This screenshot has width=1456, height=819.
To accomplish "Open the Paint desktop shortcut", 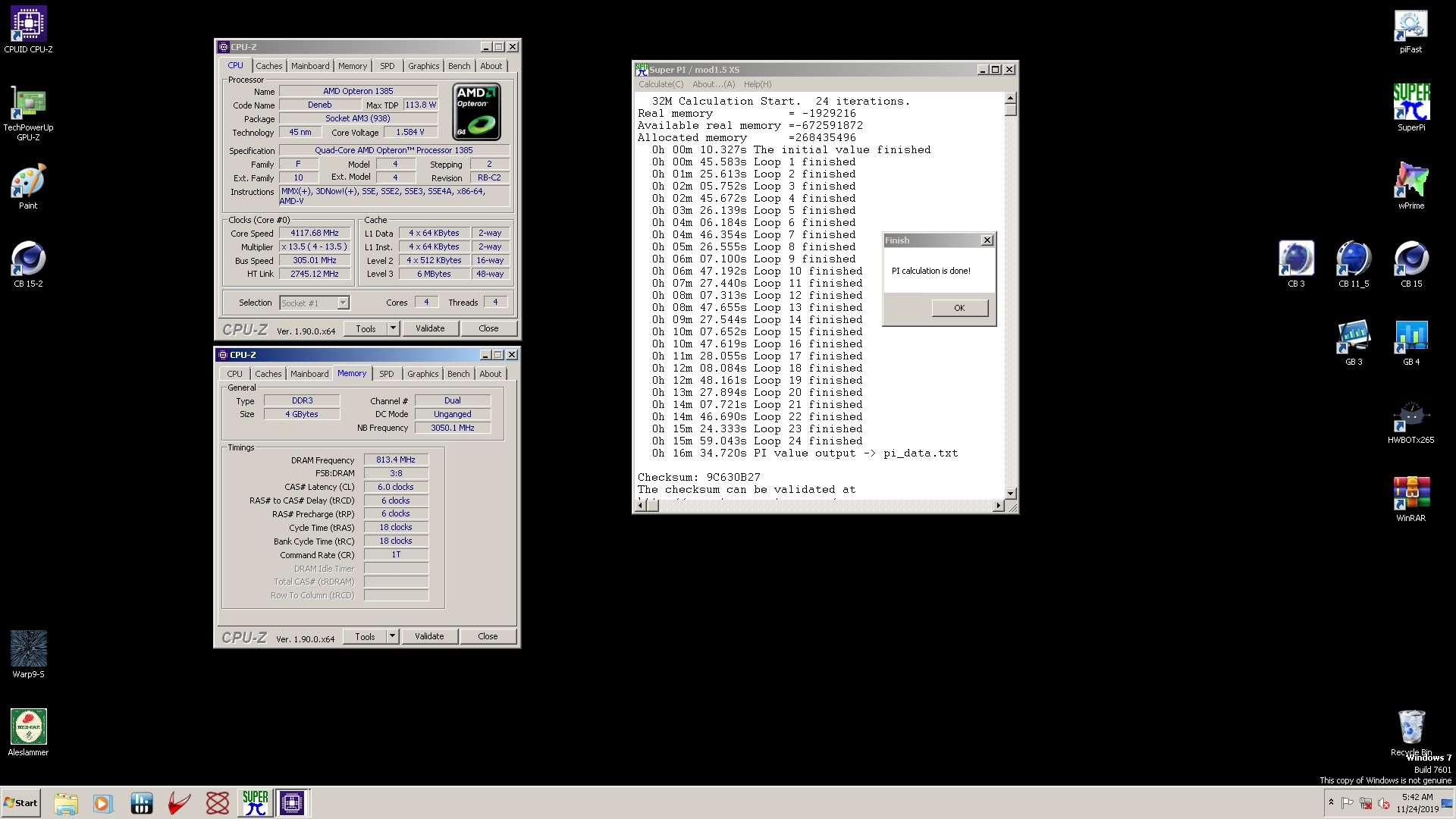I will (28, 187).
